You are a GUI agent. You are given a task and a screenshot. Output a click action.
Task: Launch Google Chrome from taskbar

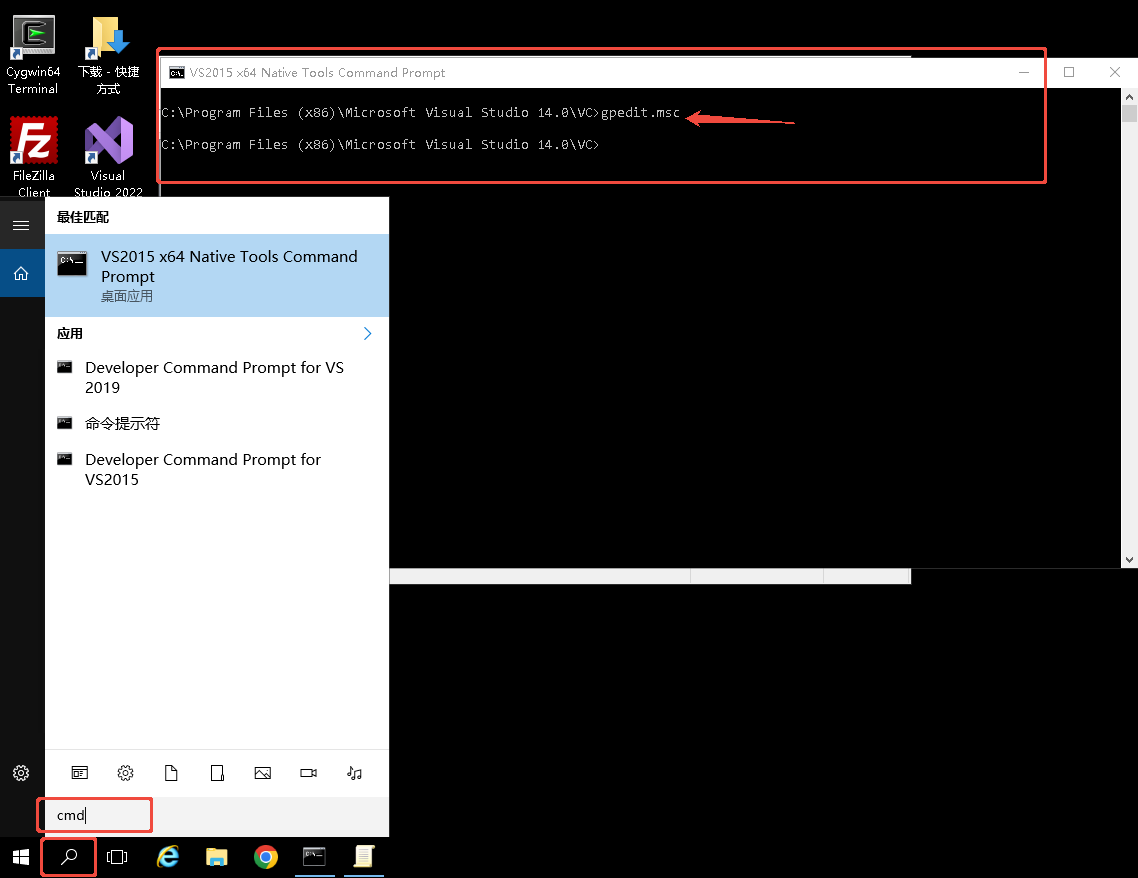click(266, 857)
